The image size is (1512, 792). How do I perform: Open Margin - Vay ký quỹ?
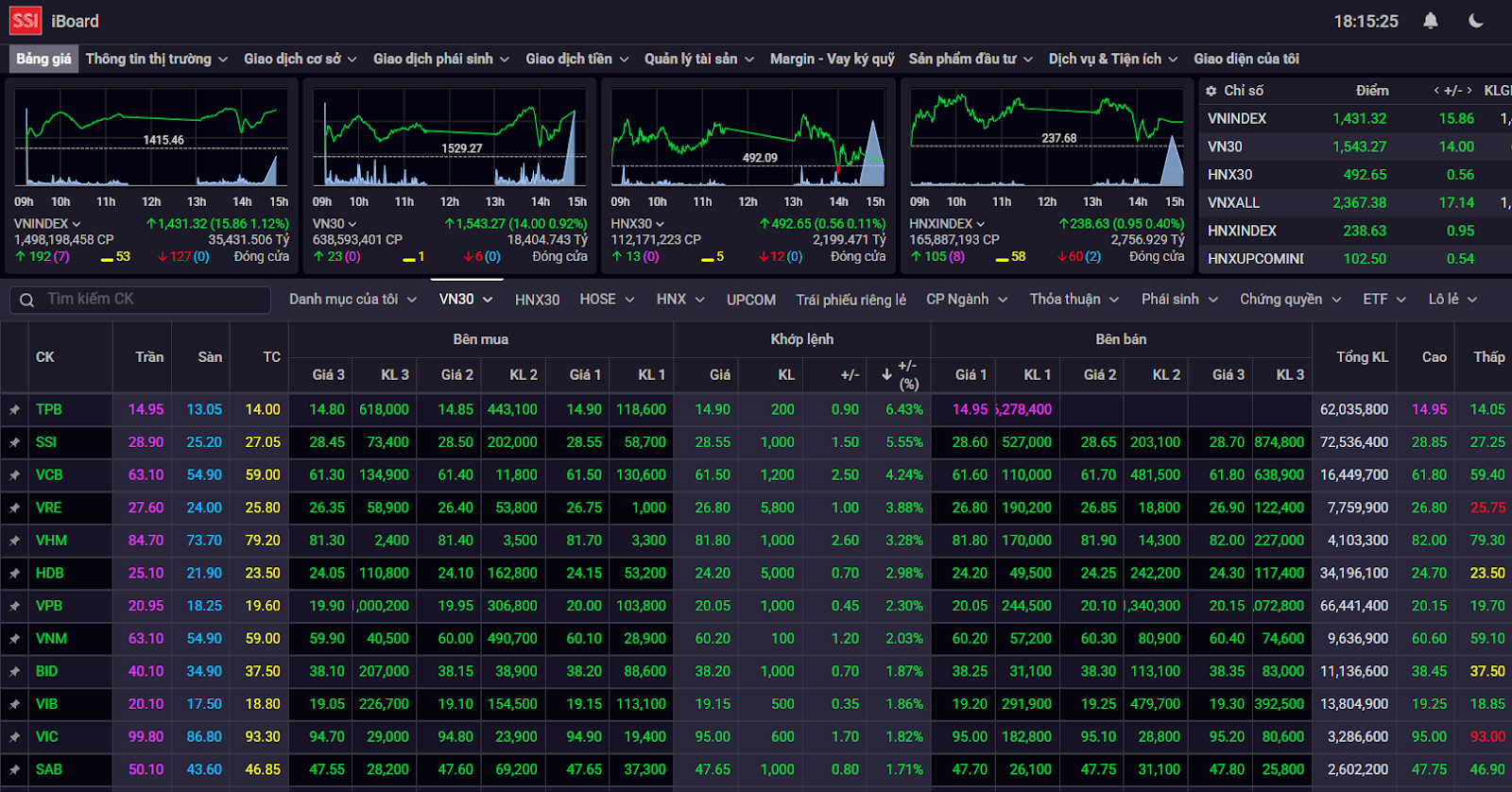pyautogui.click(x=833, y=59)
